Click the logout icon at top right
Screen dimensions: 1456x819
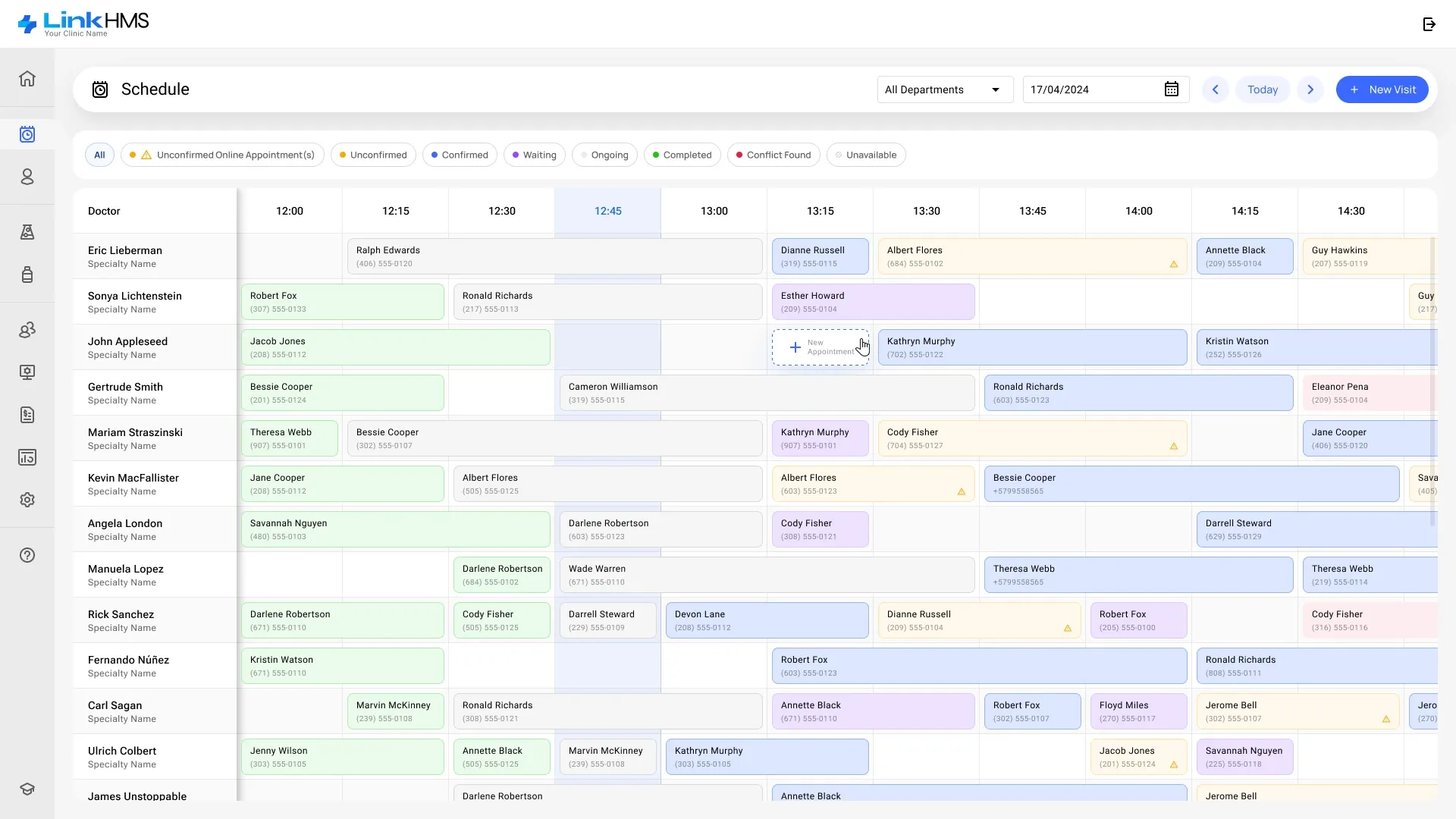pyautogui.click(x=1429, y=24)
